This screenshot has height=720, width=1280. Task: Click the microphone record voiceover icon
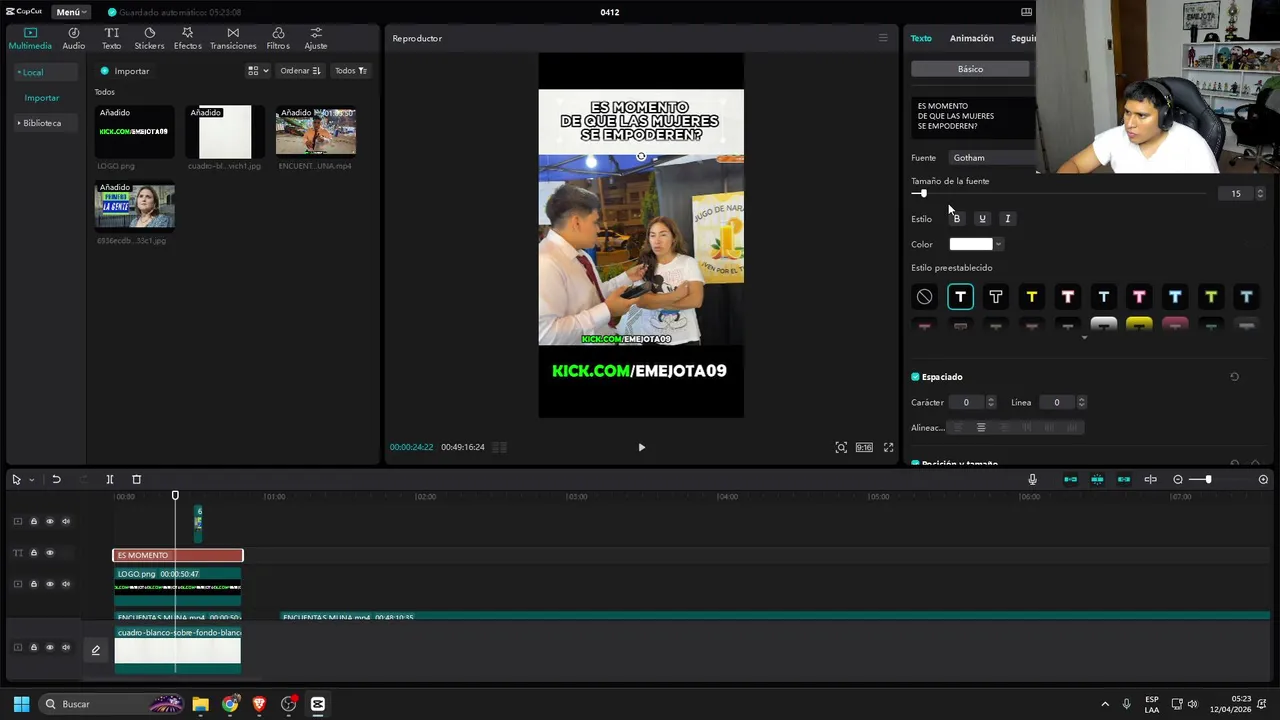click(x=1033, y=480)
